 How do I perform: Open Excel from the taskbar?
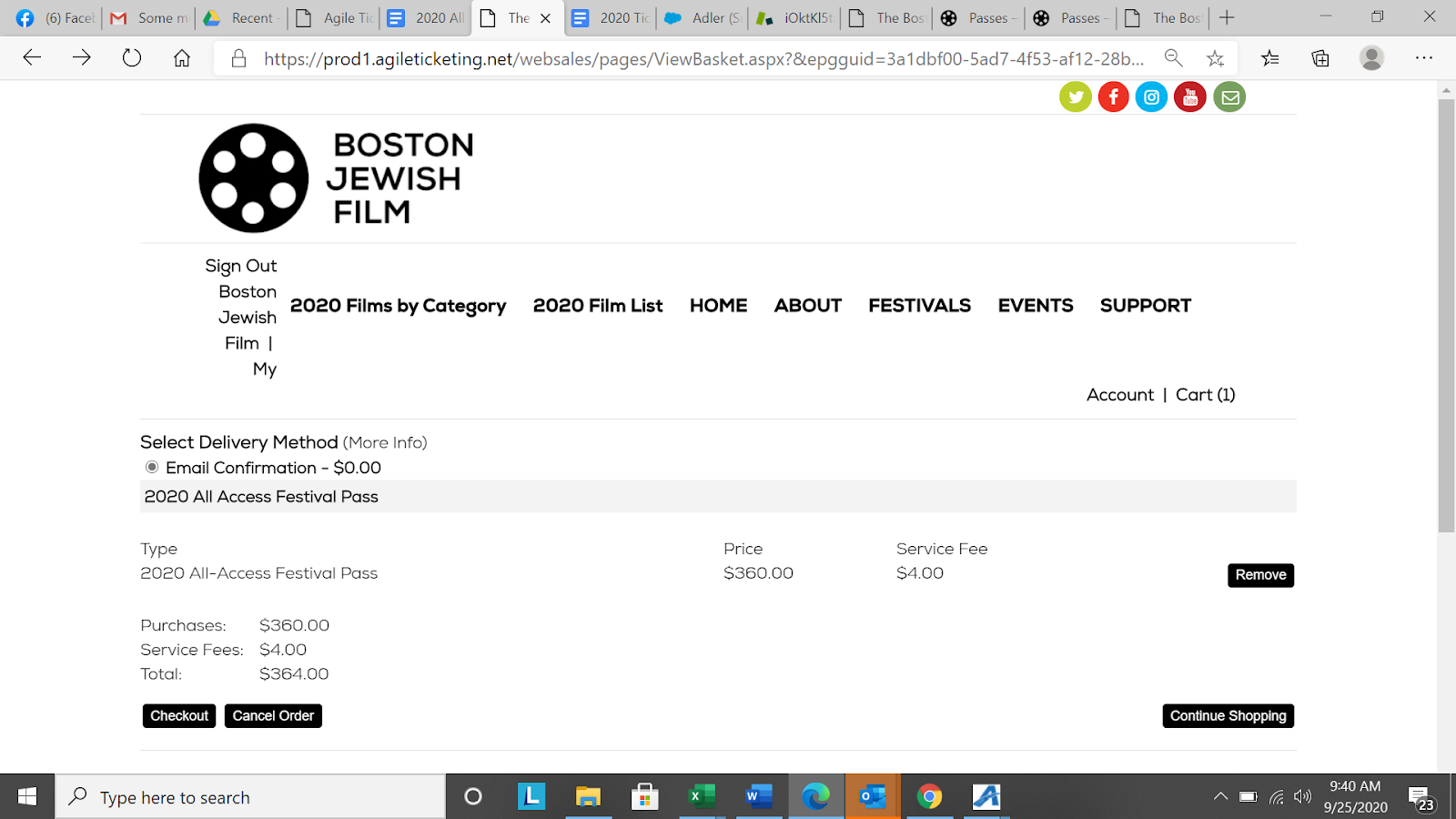pos(702,797)
